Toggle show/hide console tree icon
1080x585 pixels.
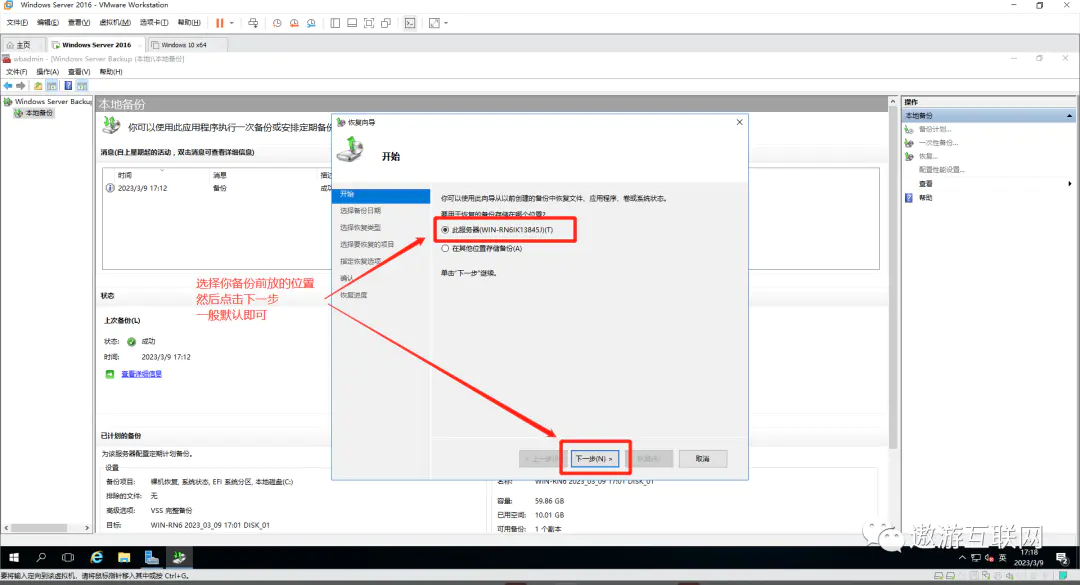pyautogui.click(x=52, y=85)
